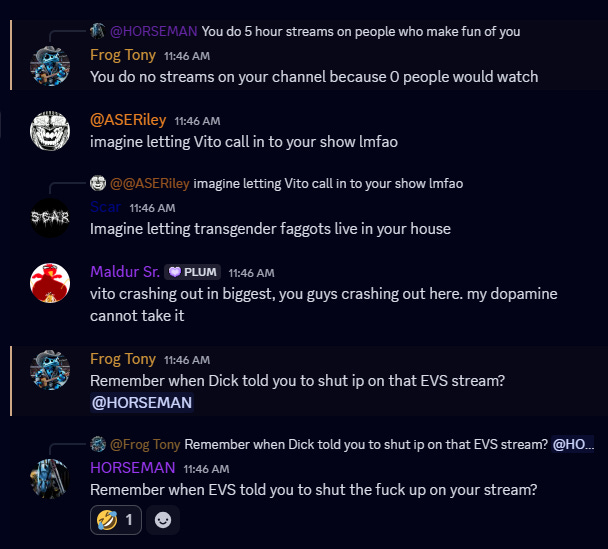Jump to replied message about 5 hour streams
Image resolution: width=608 pixels, height=549 pixels.
pos(361,31)
